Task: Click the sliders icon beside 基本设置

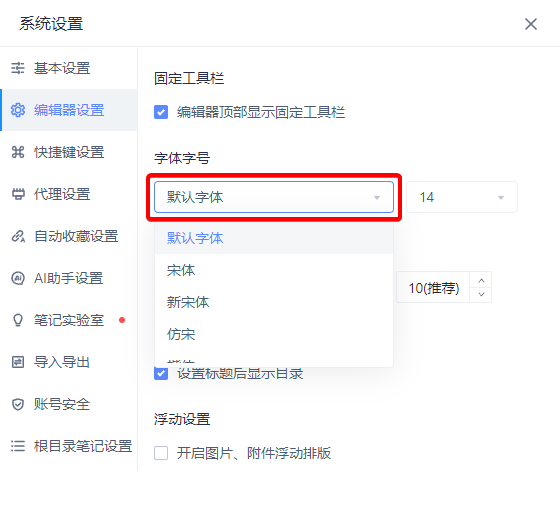Action: tap(18, 68)
